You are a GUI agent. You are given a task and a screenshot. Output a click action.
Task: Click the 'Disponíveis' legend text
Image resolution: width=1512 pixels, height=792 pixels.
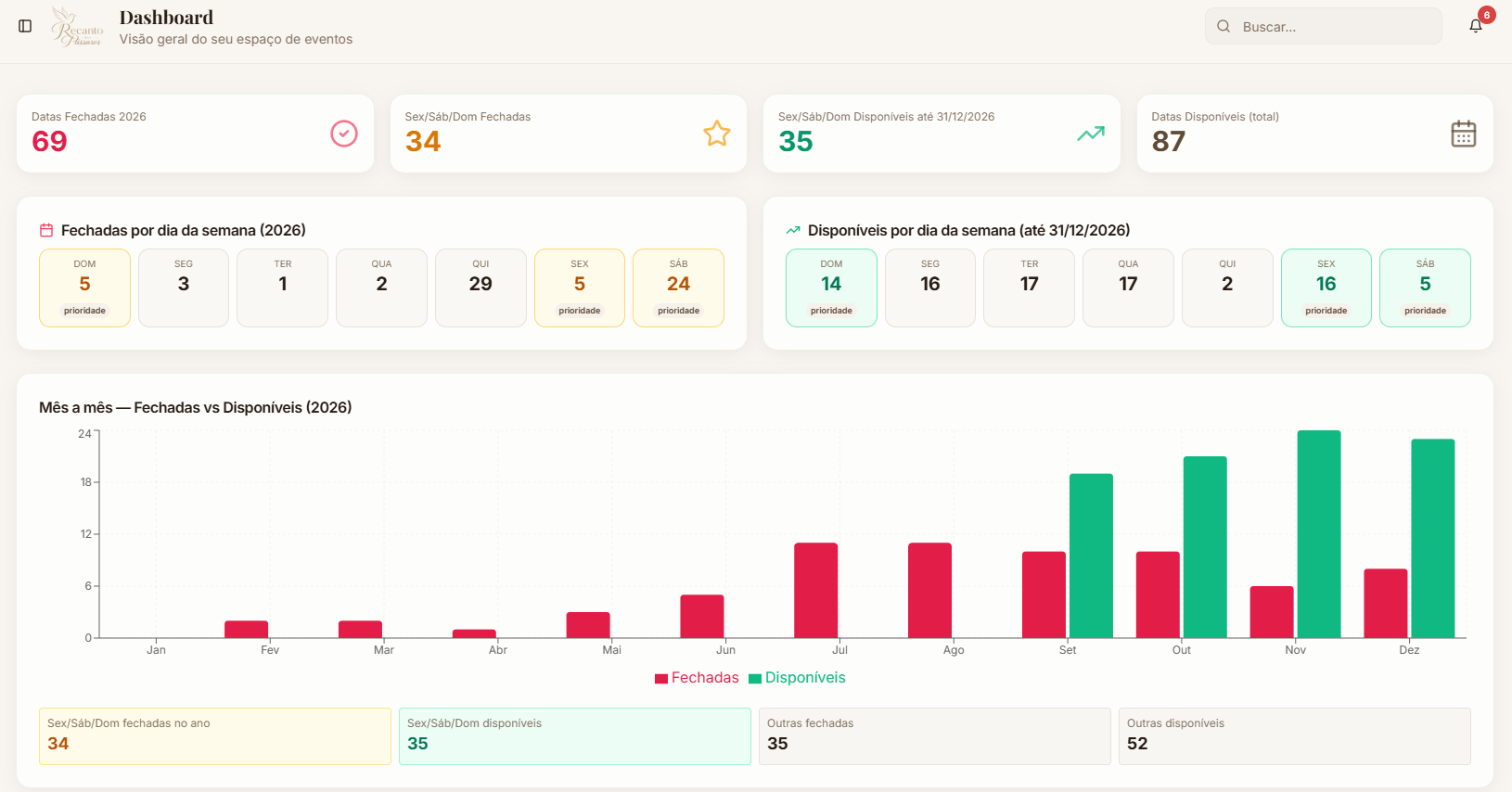[x=805, y=678]
